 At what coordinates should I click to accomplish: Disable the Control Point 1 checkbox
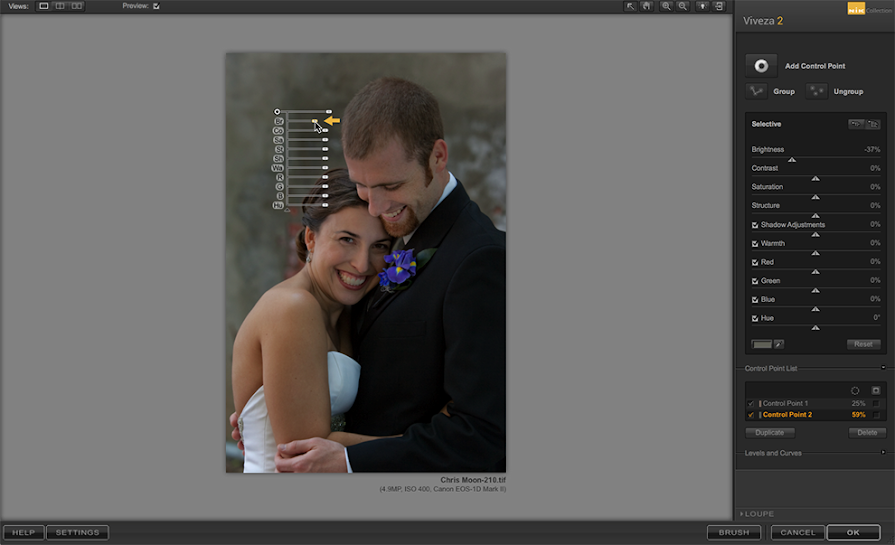pos(751,403)
